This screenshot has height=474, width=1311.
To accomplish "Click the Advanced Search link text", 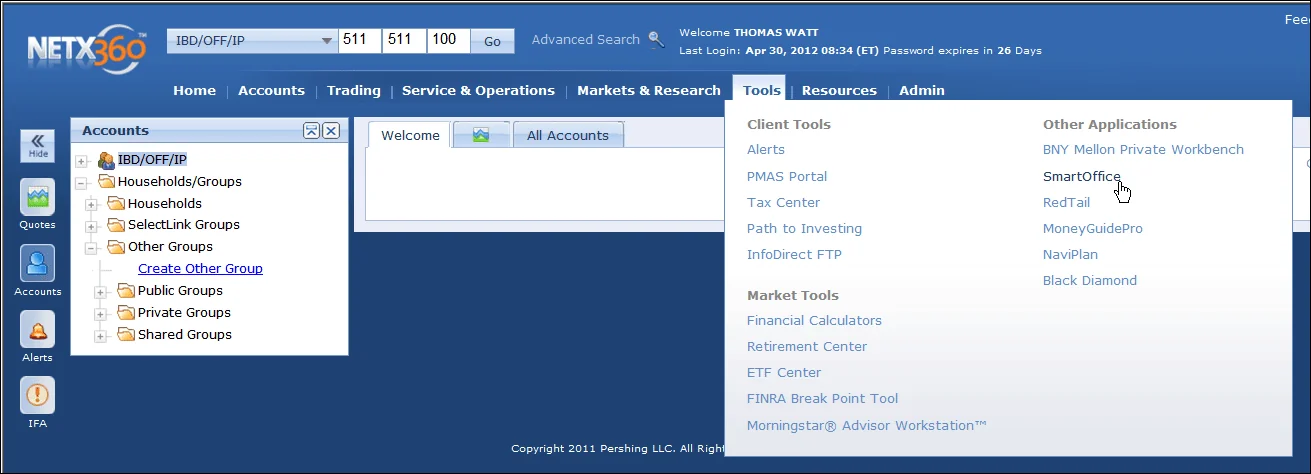I will coord(586,40).
